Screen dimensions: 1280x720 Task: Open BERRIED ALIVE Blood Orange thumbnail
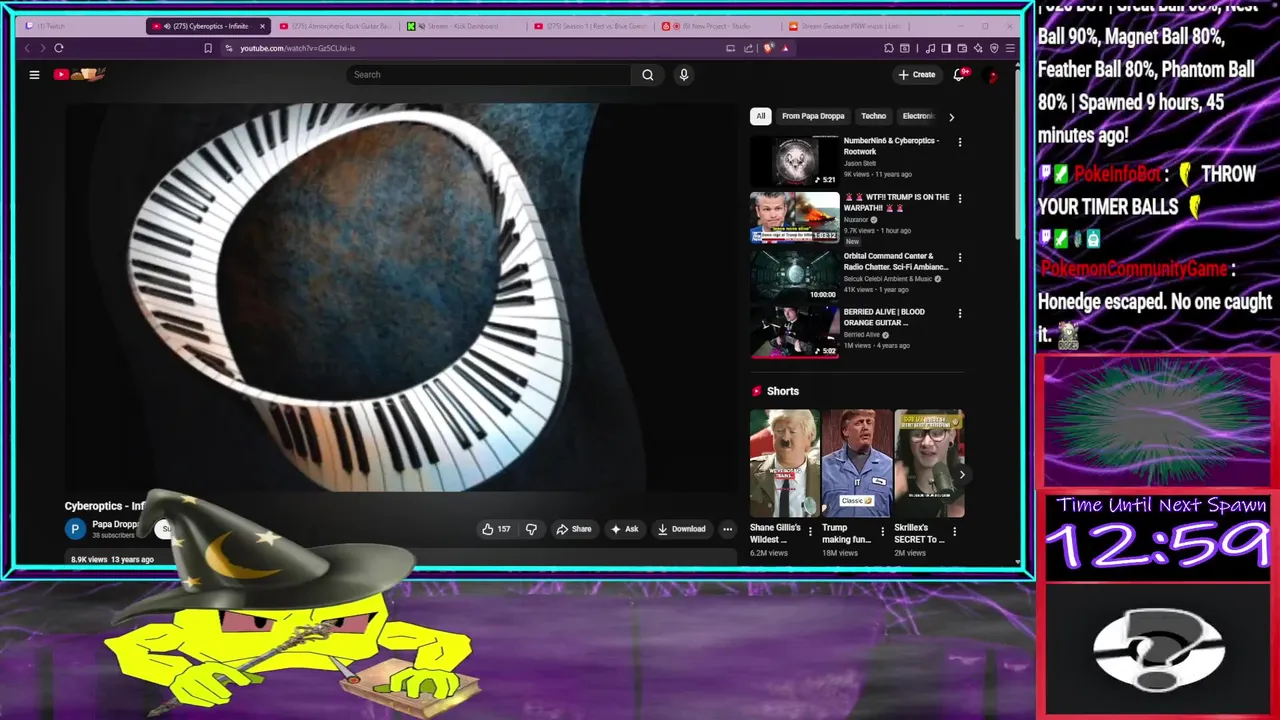pos(795,332)
